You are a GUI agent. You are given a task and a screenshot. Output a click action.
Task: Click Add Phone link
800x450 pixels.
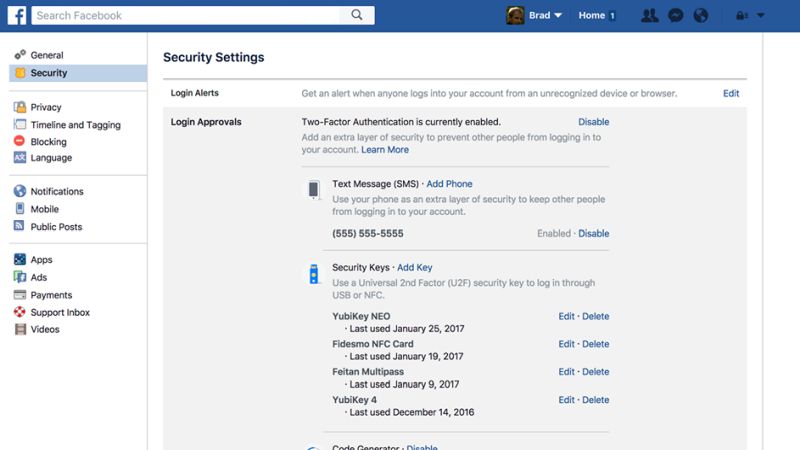click(x=449, y=184)
